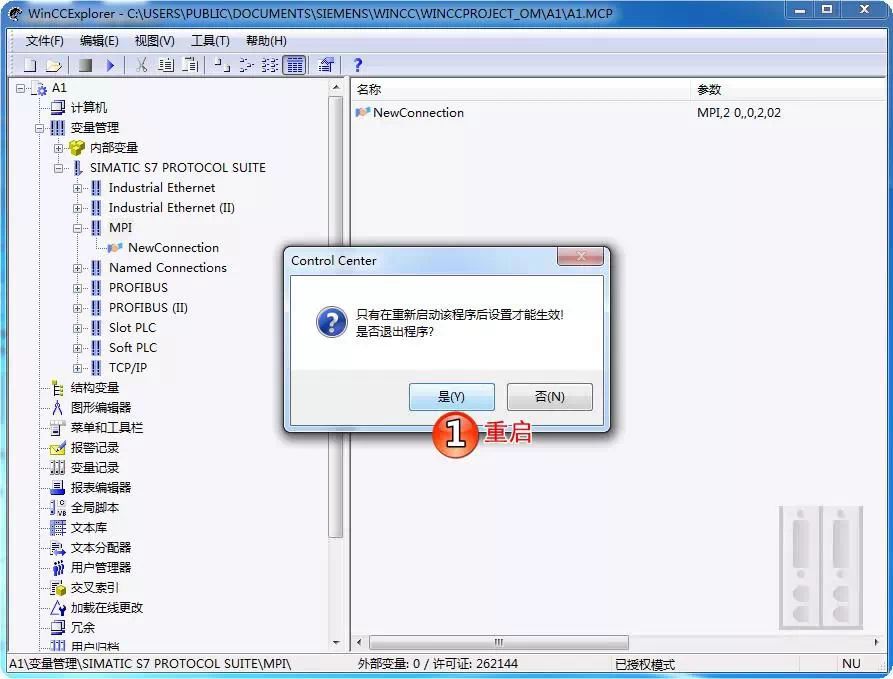Expand the Soft PLC node
Viewport: 893px width, 679px height.
(x=77, y=348)
